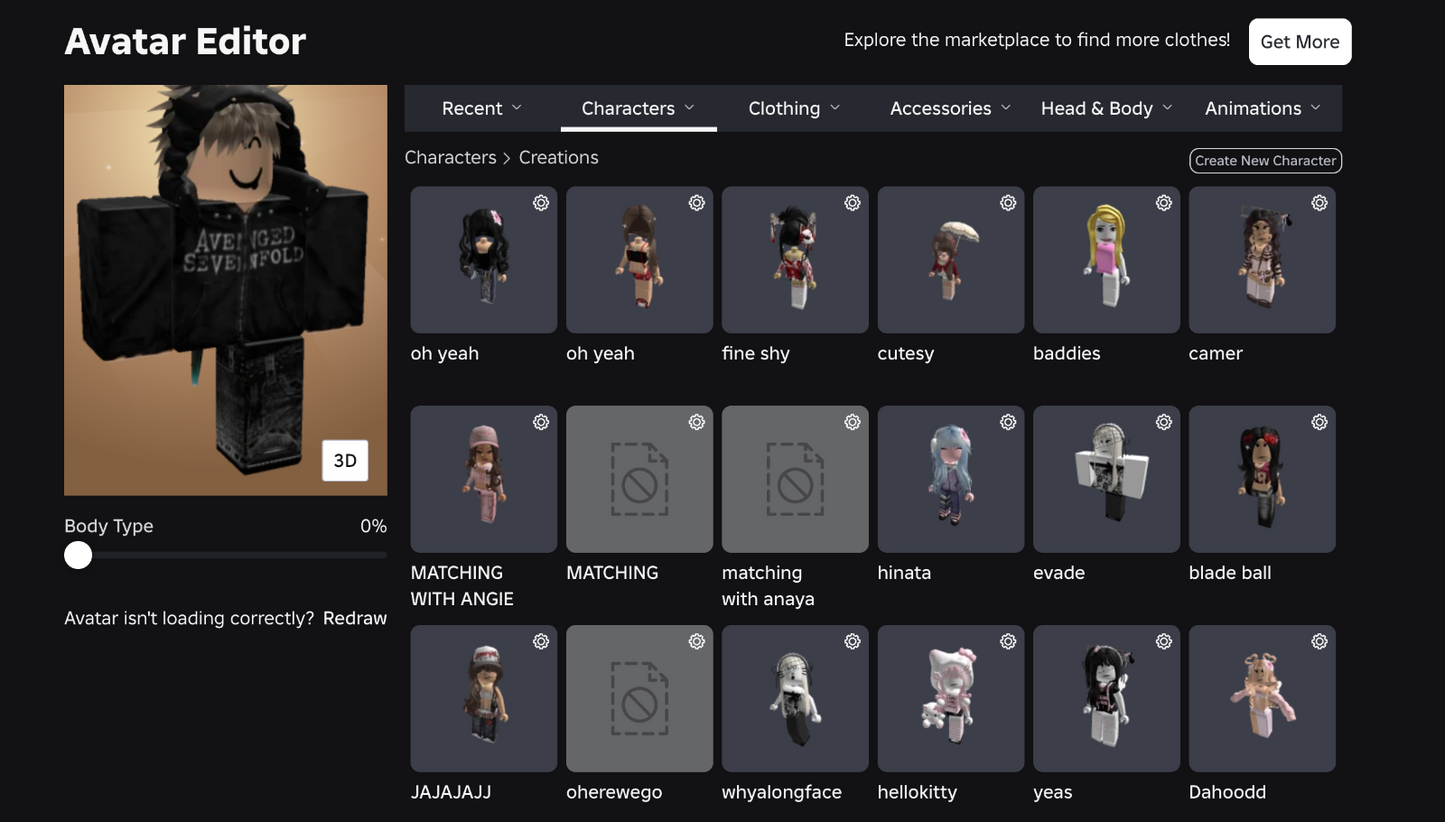Click the Get More button
1445x822 pixels.
[1299, 41]
